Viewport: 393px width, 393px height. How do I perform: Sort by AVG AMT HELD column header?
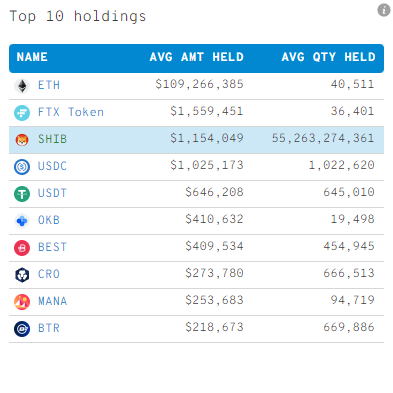click(197, 57)
